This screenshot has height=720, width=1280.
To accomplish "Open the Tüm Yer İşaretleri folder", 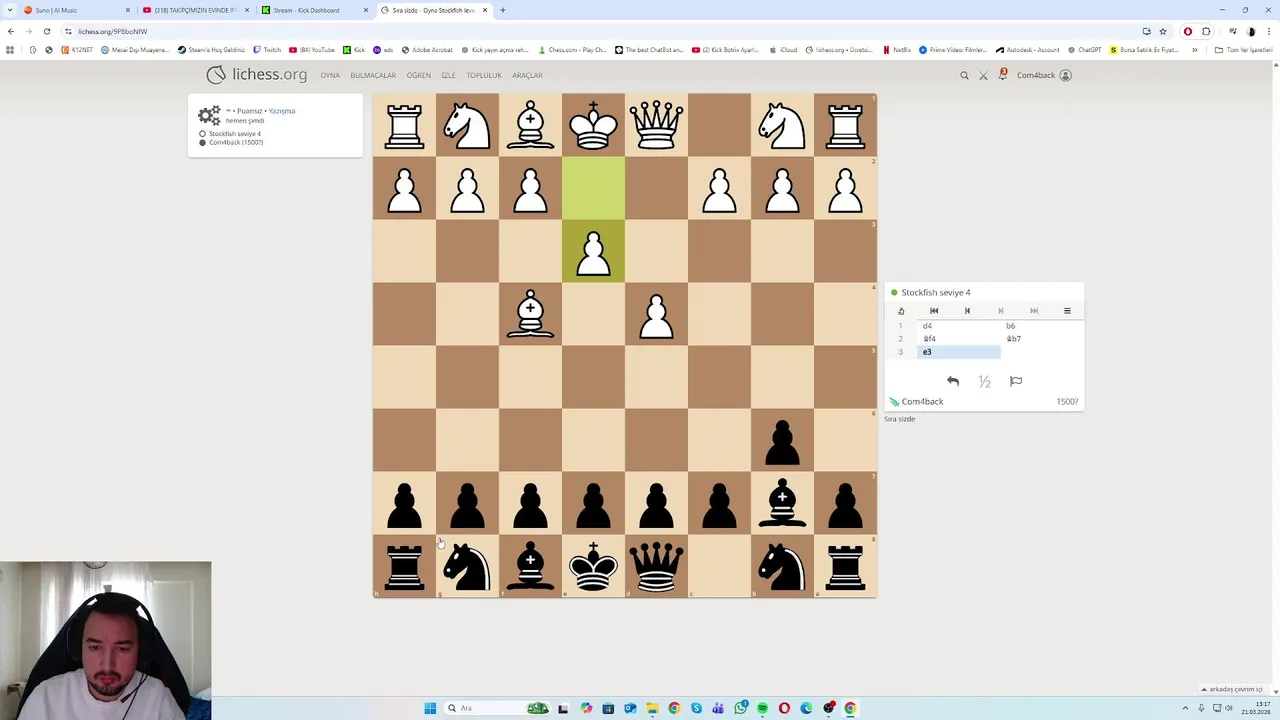I will [1244, 50].
